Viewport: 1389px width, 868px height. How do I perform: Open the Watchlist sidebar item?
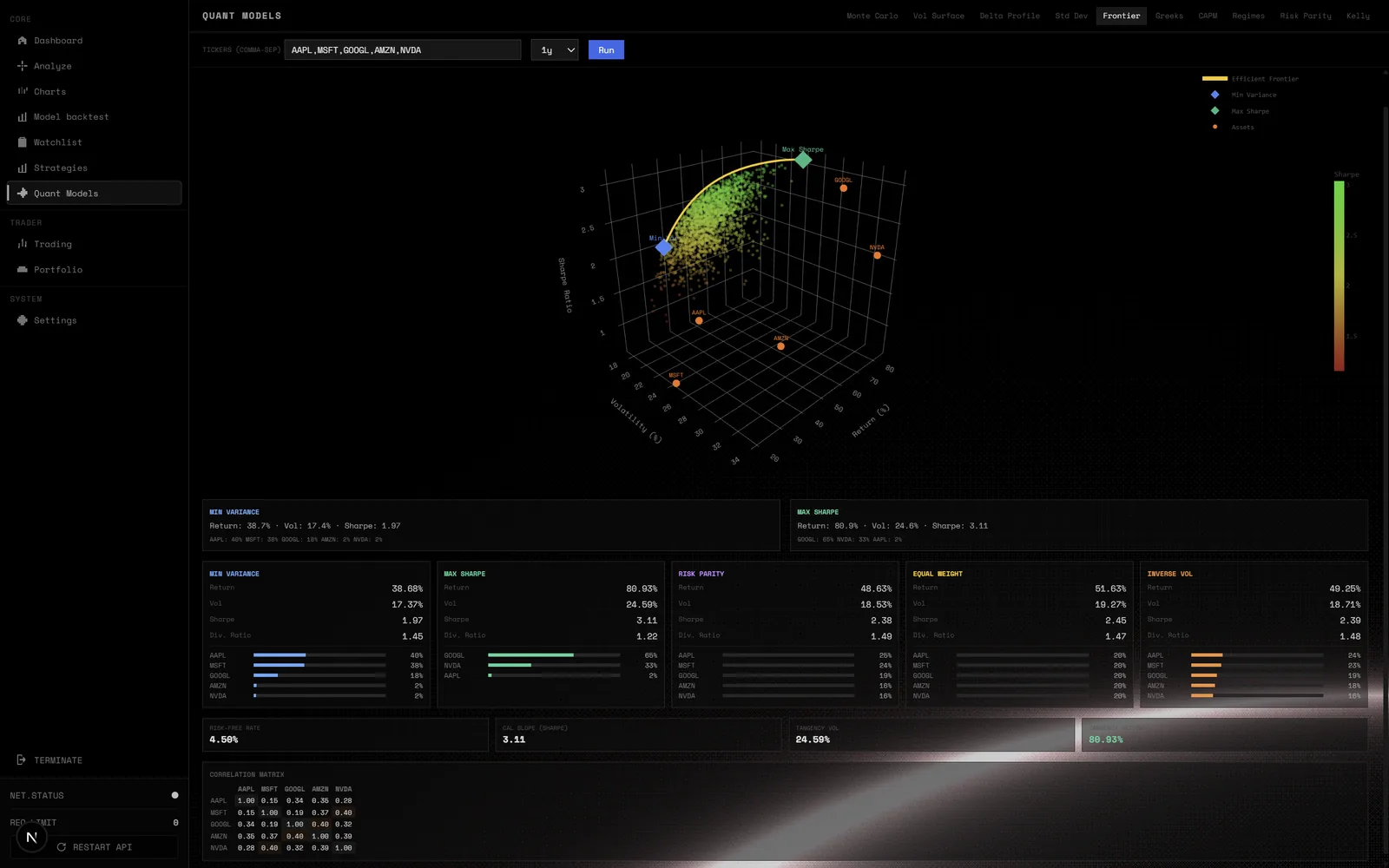94,142
